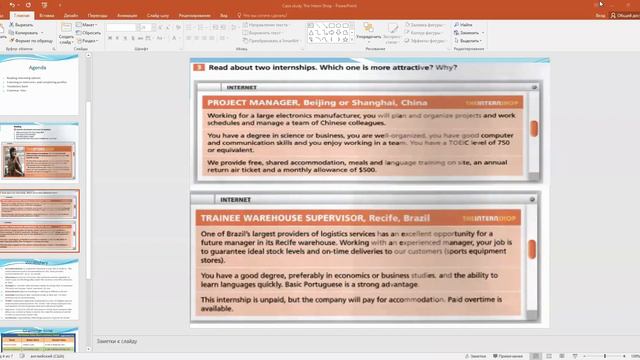Switch to Reading view icon in status bar
This screenshot has width=640, height=360.
coord(562,356)
